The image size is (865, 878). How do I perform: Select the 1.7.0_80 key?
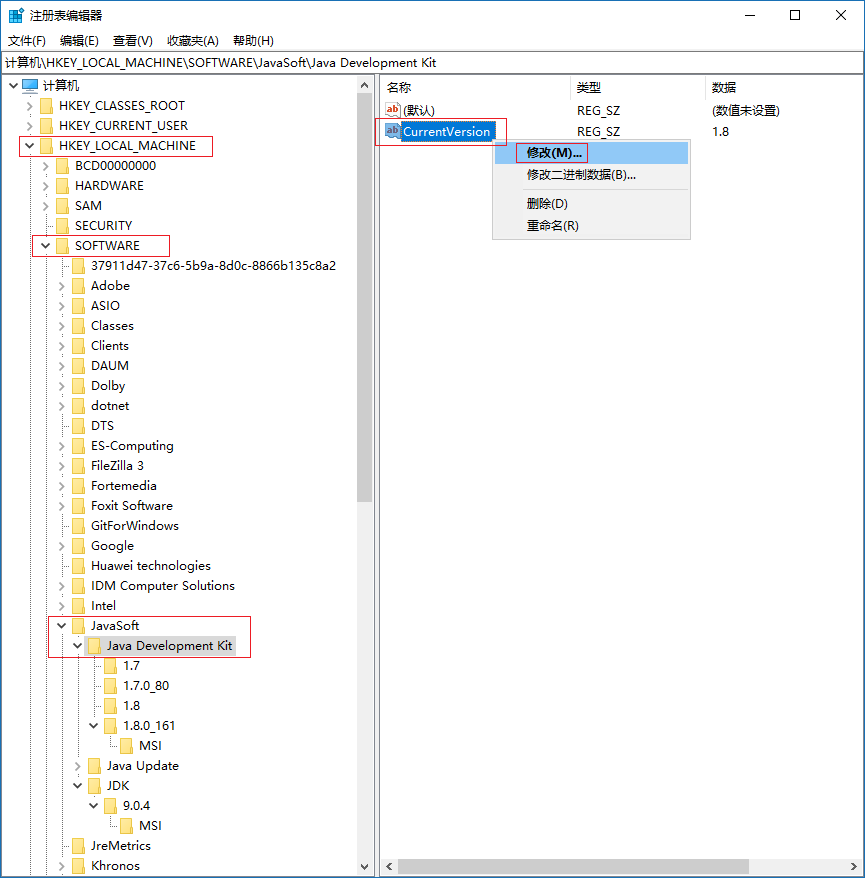click(x=146, y=686)
